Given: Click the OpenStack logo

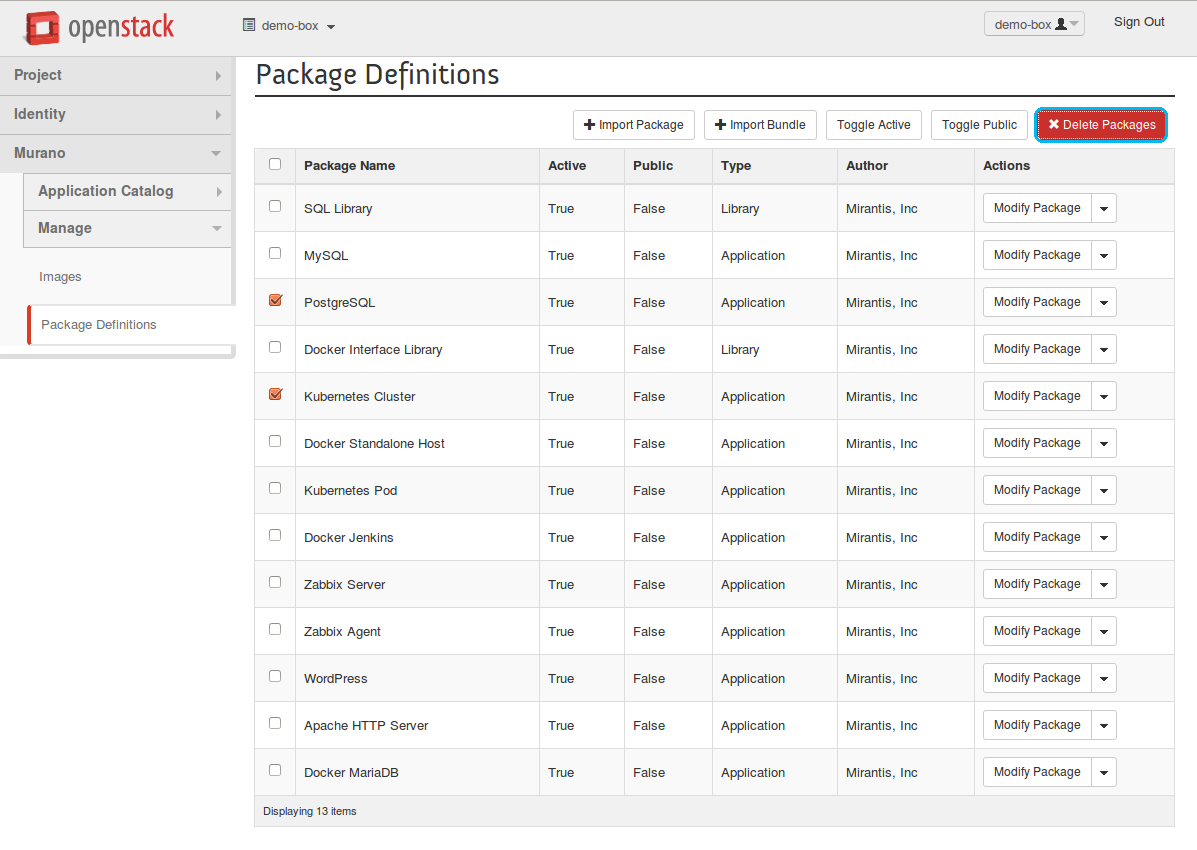Looking at the screenshot, I should 99,28.
